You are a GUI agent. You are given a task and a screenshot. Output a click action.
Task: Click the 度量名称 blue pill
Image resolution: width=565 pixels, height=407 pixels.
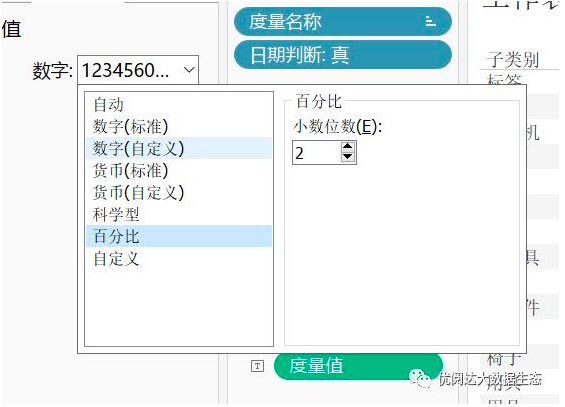click(343, 22)
